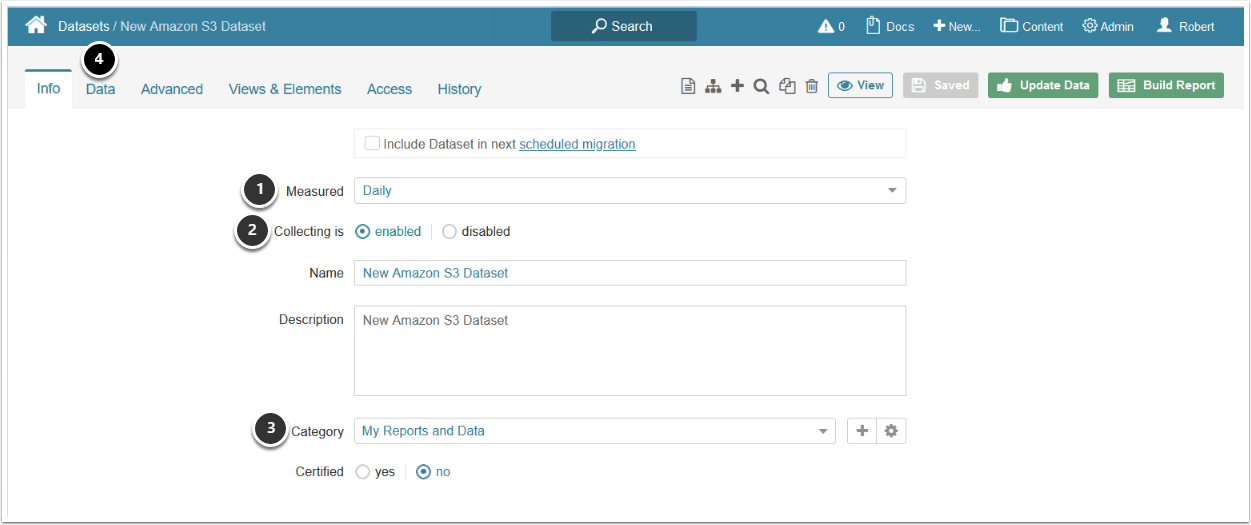This screenshot has width=1251, height=525.
Task: Open the hierarchy diagram icon
Action: pyautogui.click(x=713, y=86)
